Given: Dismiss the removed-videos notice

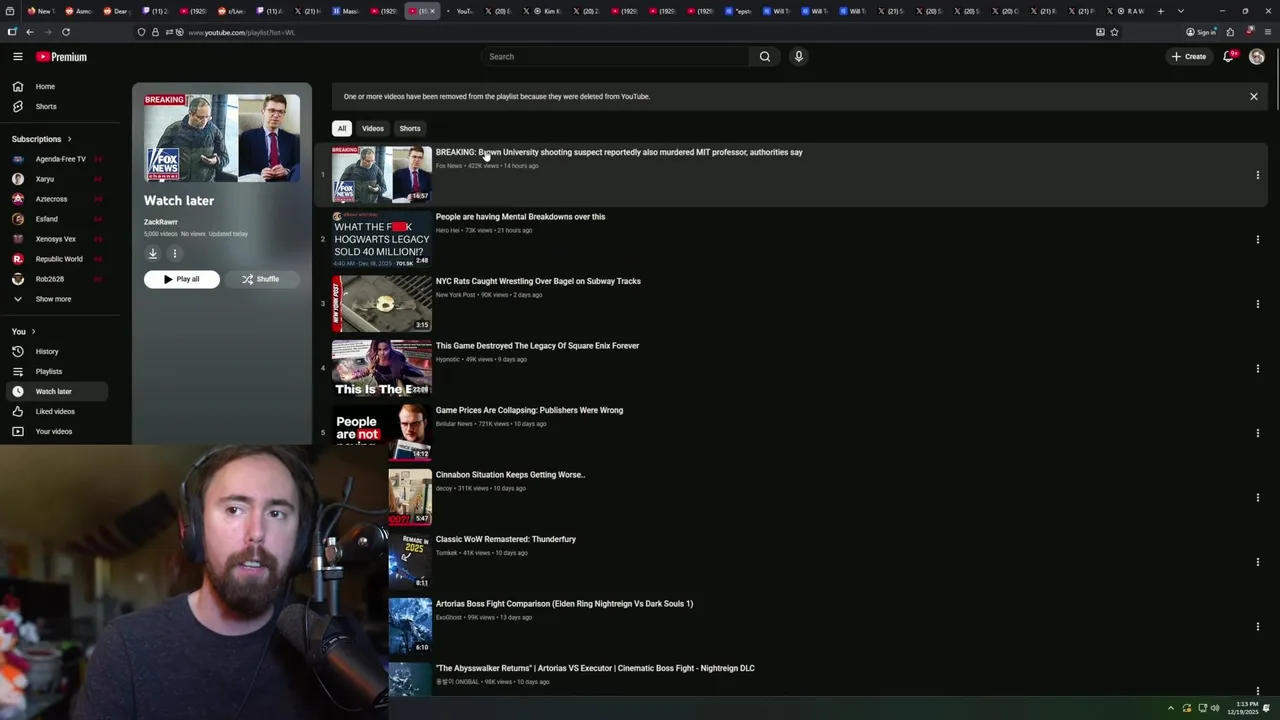Looking at the screenshot, I should [1254, 97].
